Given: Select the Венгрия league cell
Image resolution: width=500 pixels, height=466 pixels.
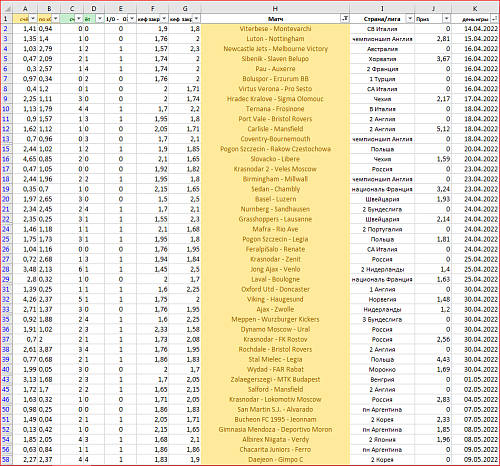Looking at the screenshot, I should pyautogui.click(x=382, y=379).
